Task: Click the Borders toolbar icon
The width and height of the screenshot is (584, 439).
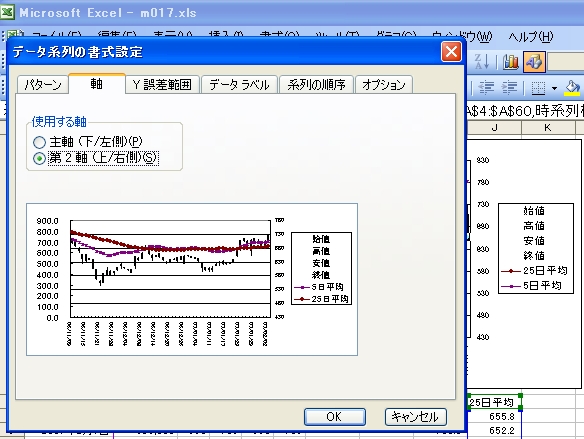Action: (538, 88)
